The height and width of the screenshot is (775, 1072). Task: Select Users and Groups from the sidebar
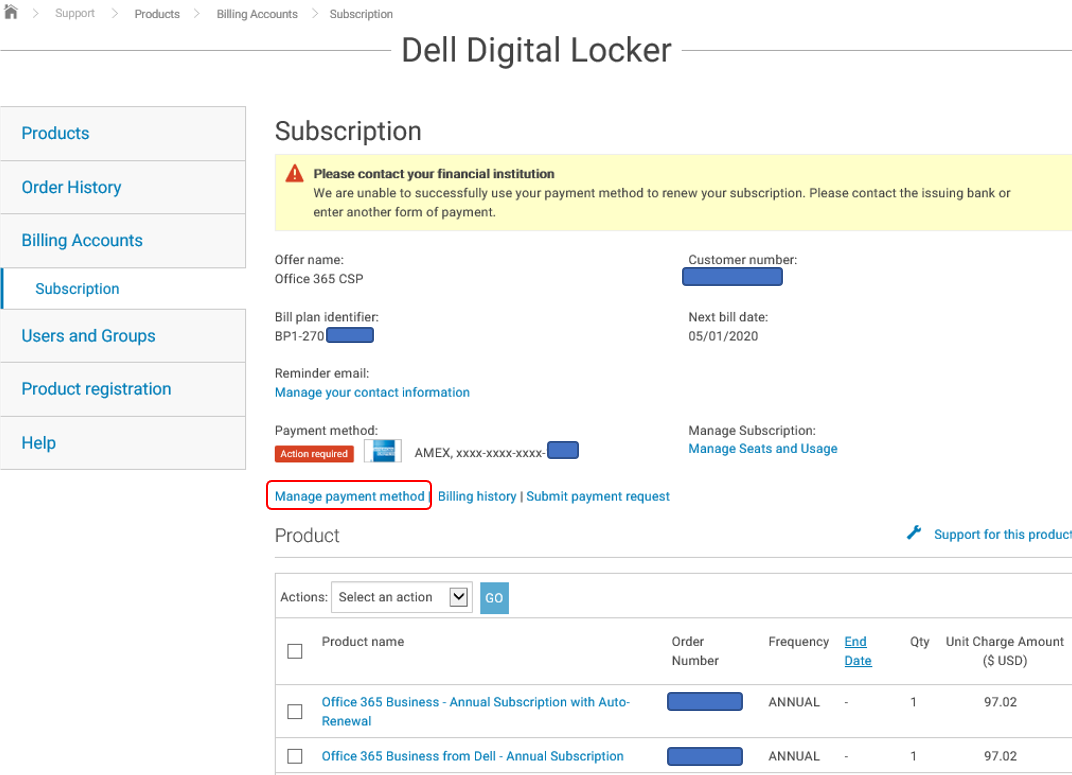(x=88, y=335)
